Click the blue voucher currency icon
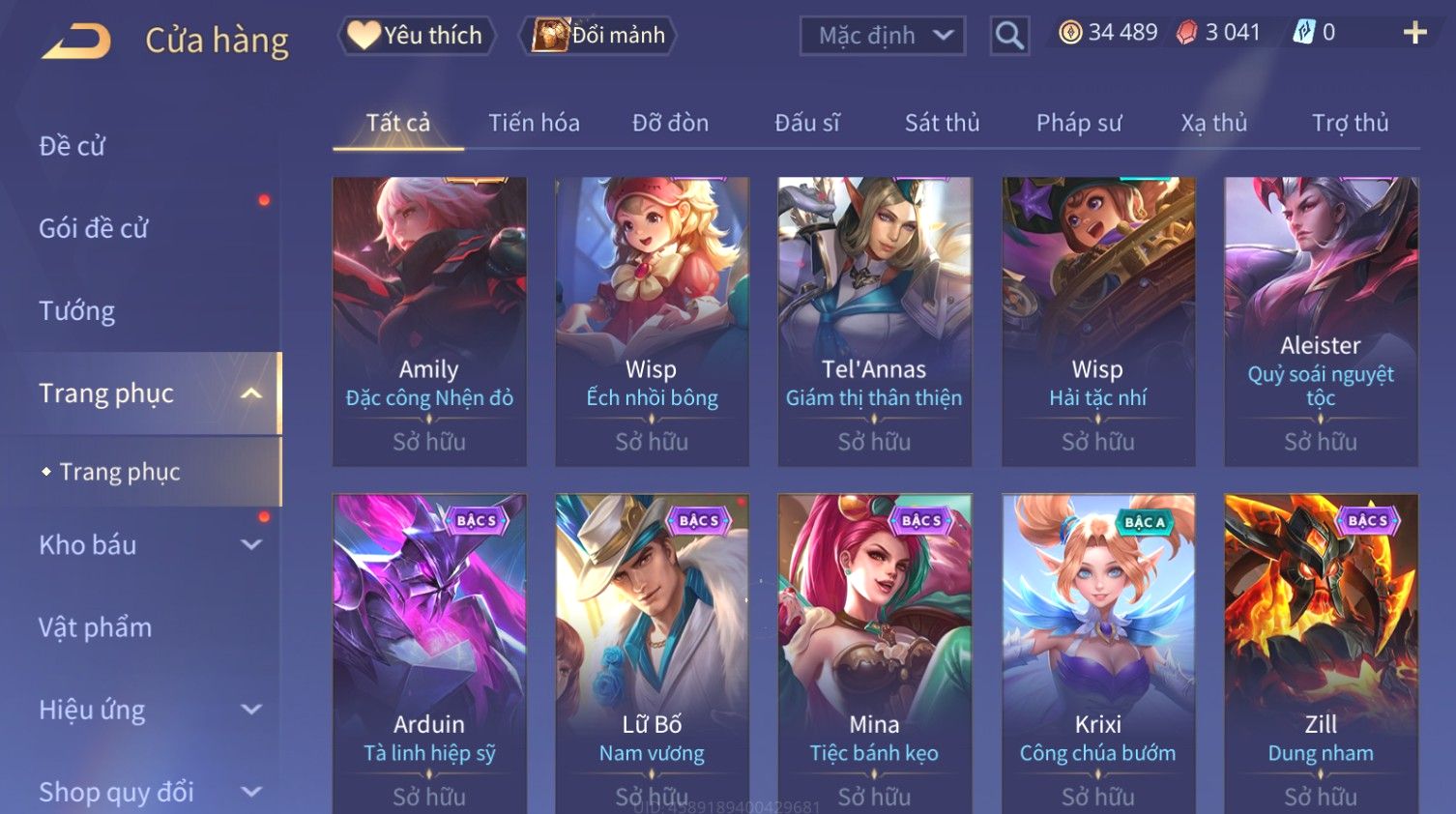Screen dimensions: 1456x814 (x=1303, y=33)
